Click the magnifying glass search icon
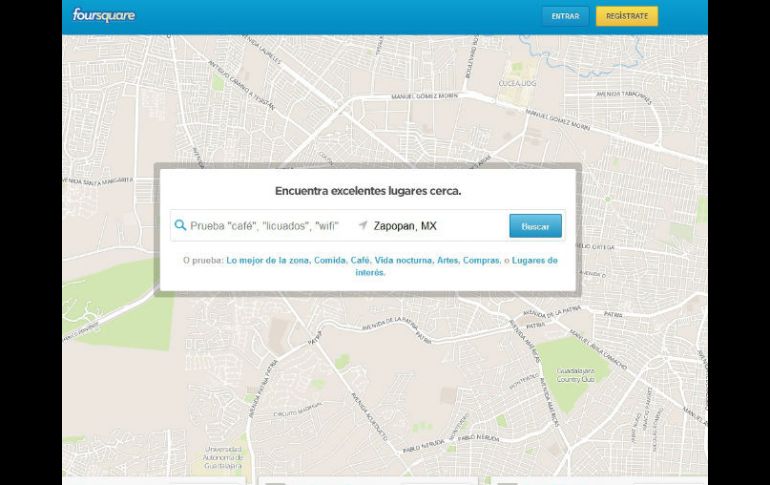This screenshot has height=485, width=770. (180, 226)
